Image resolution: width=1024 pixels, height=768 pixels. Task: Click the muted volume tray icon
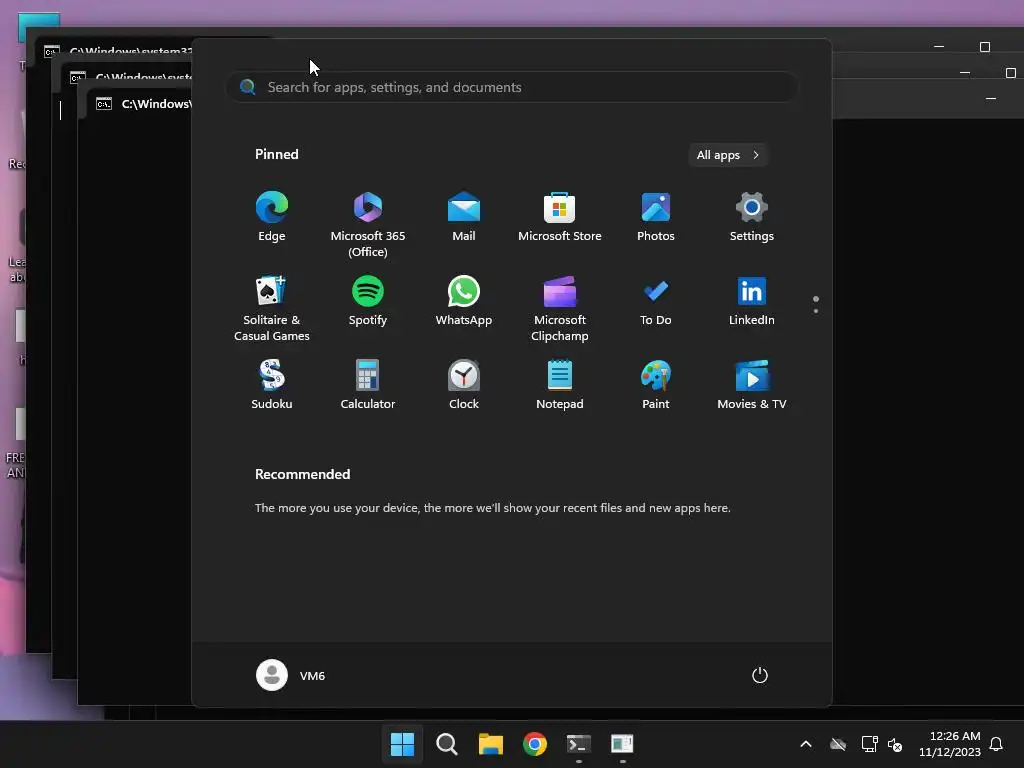(x=895, y=744)
